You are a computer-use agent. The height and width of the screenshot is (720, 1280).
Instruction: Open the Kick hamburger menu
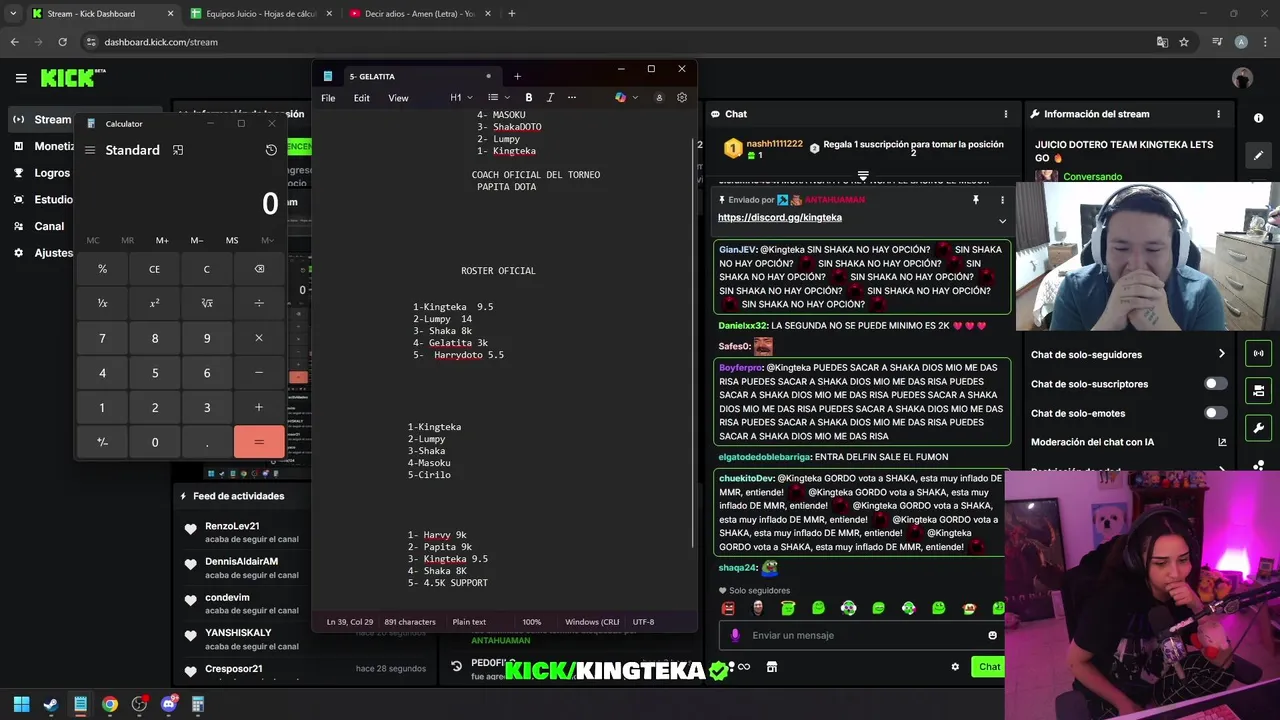pos(21,78)
